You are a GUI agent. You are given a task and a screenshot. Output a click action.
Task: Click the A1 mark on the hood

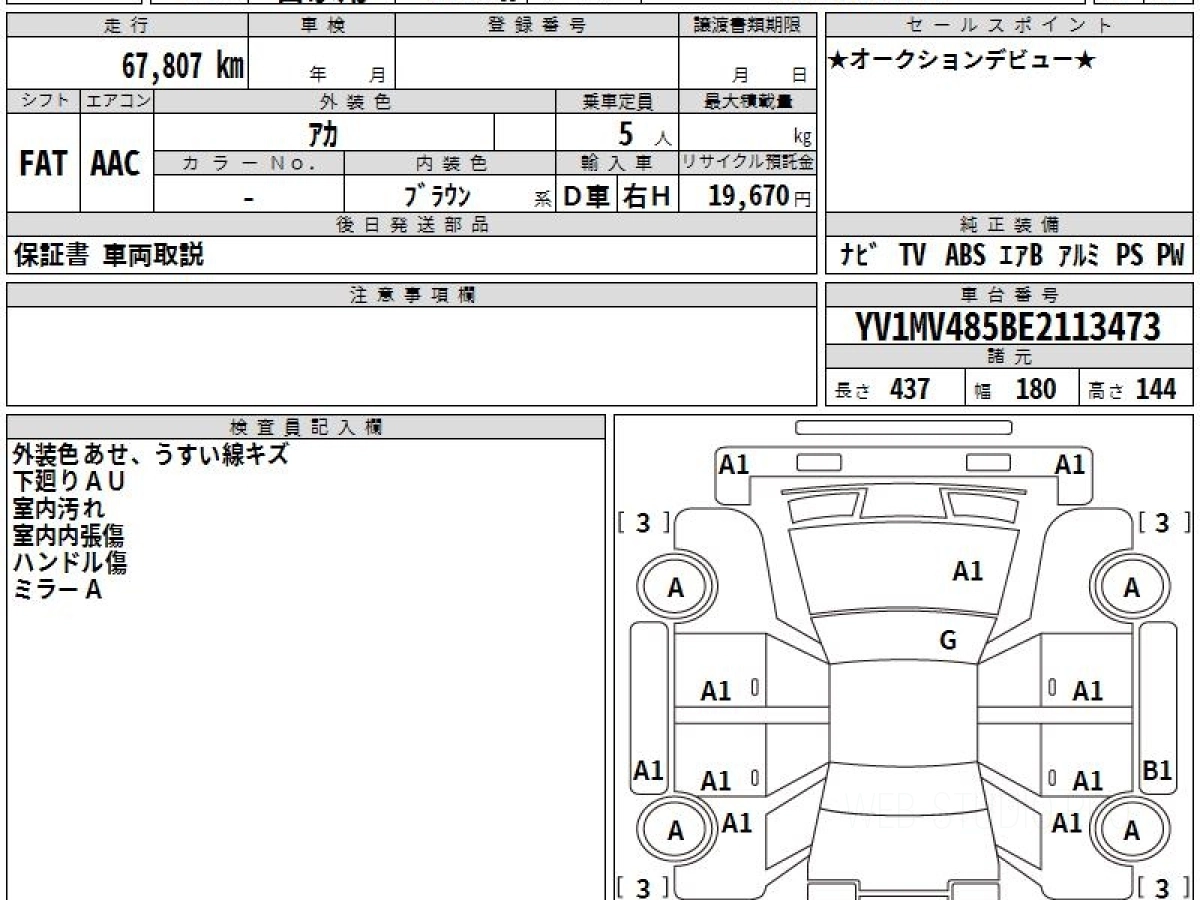point(968,571)
